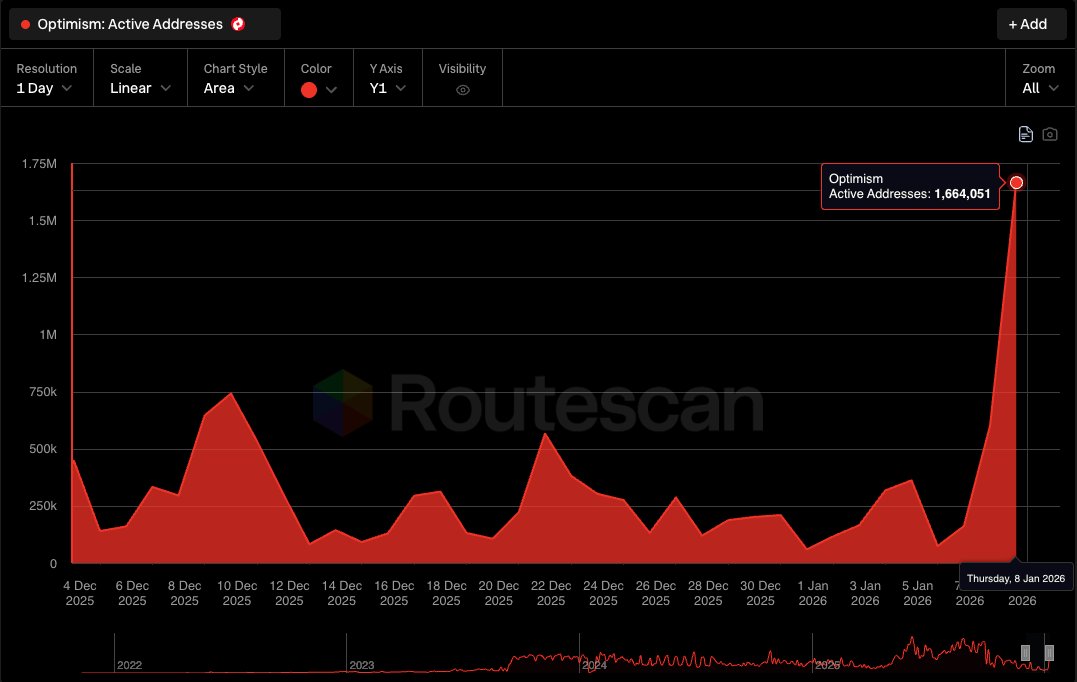Select the Optimism: Active Addresses series chip

click(x=145, y=24)
